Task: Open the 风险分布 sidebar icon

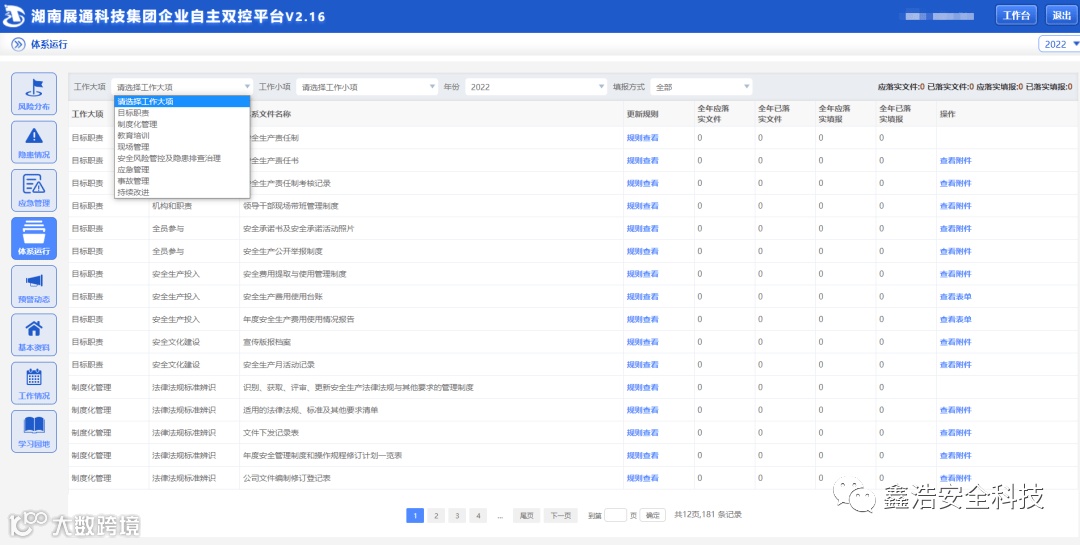Action: coord(34,94)
